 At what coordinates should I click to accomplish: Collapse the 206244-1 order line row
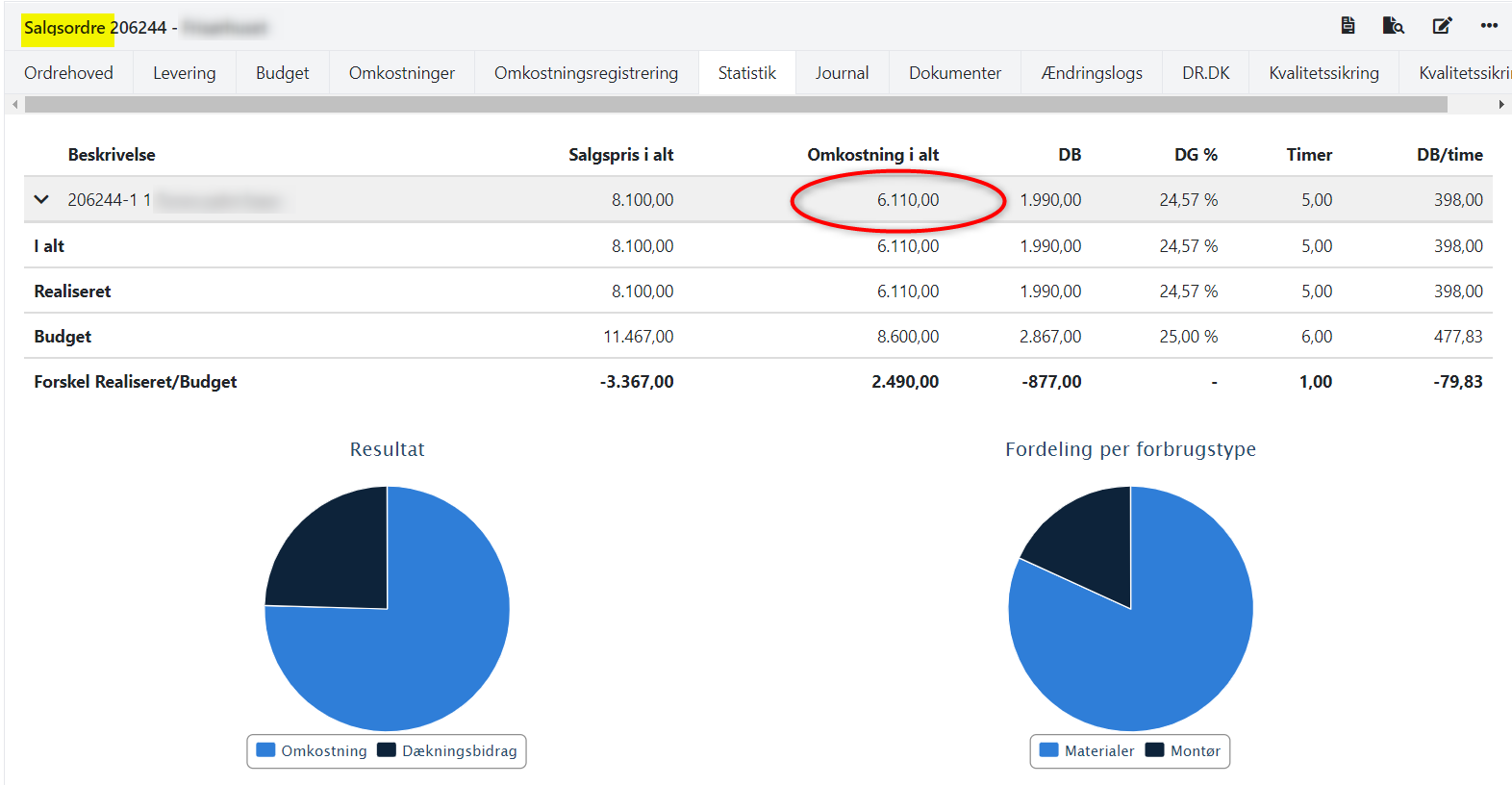[41, 200]
